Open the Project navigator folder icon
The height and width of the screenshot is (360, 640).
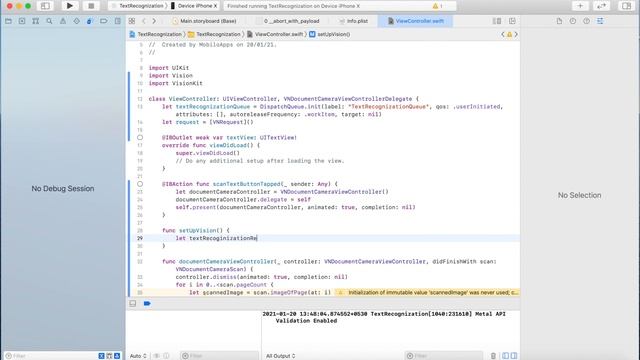[8, 21]
